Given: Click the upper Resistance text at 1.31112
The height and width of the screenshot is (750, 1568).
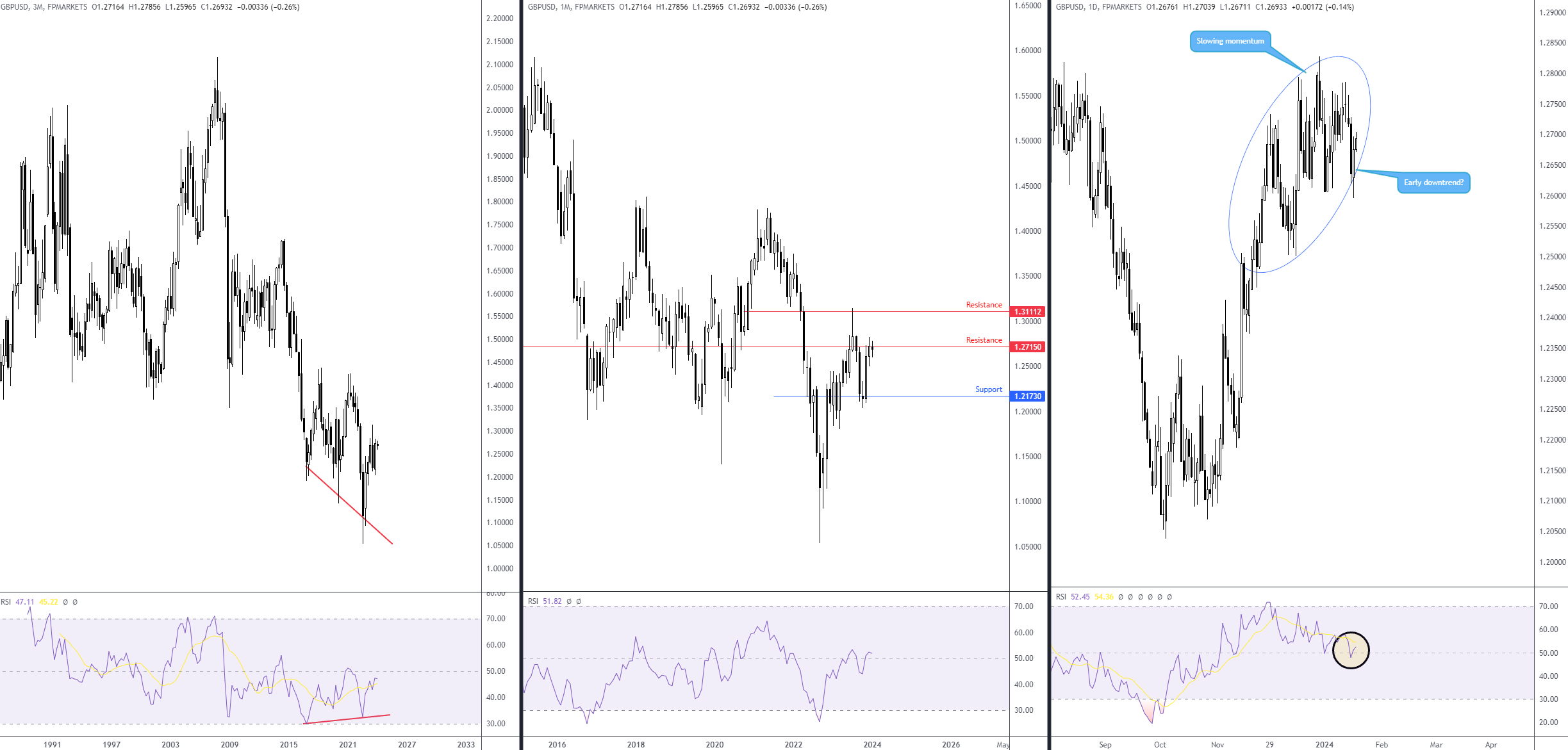Looking at the screenshot, I should click(x=984, y=305).
